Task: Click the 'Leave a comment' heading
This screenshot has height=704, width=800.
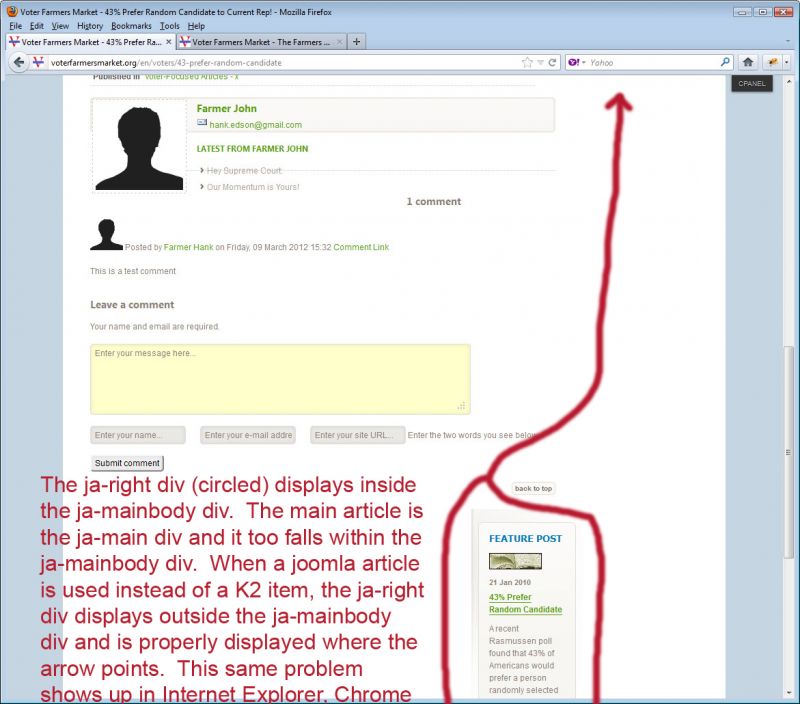Action: 132,305
